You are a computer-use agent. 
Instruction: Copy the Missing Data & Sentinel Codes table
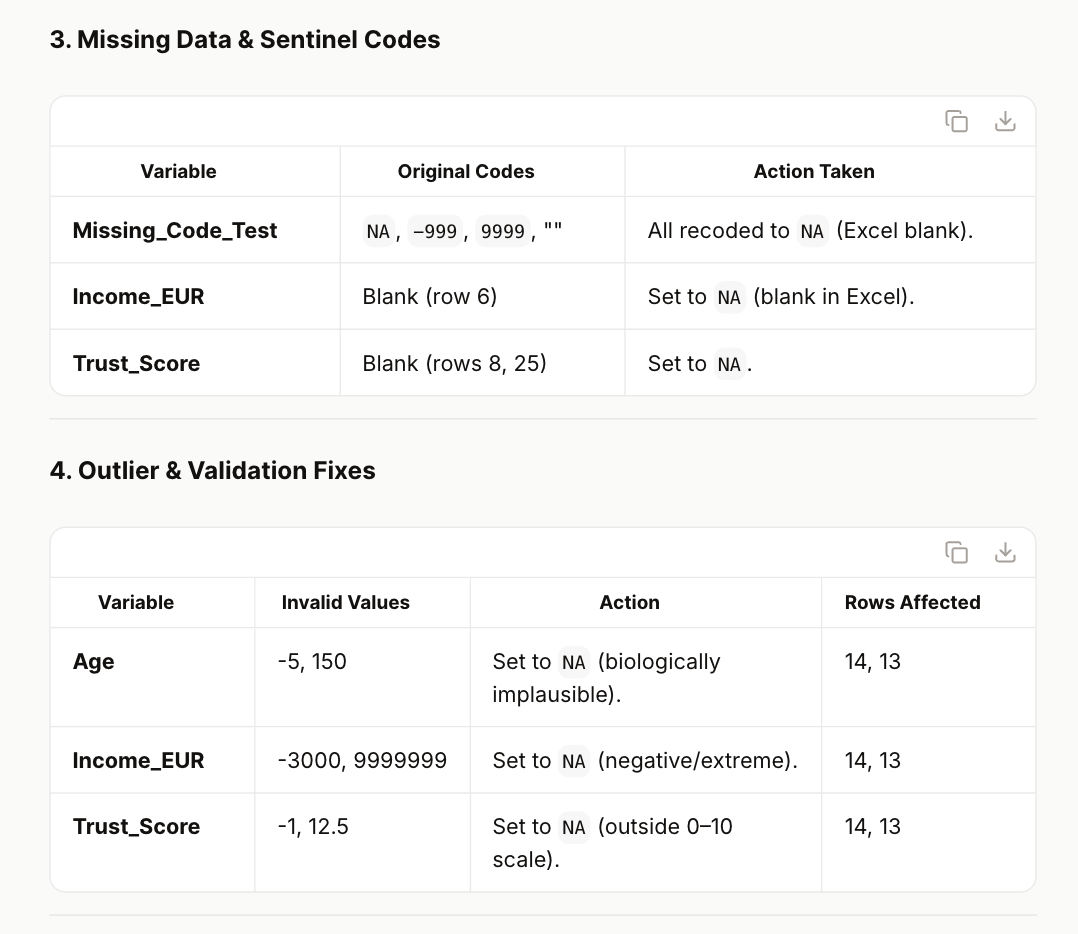coord(956,121)
